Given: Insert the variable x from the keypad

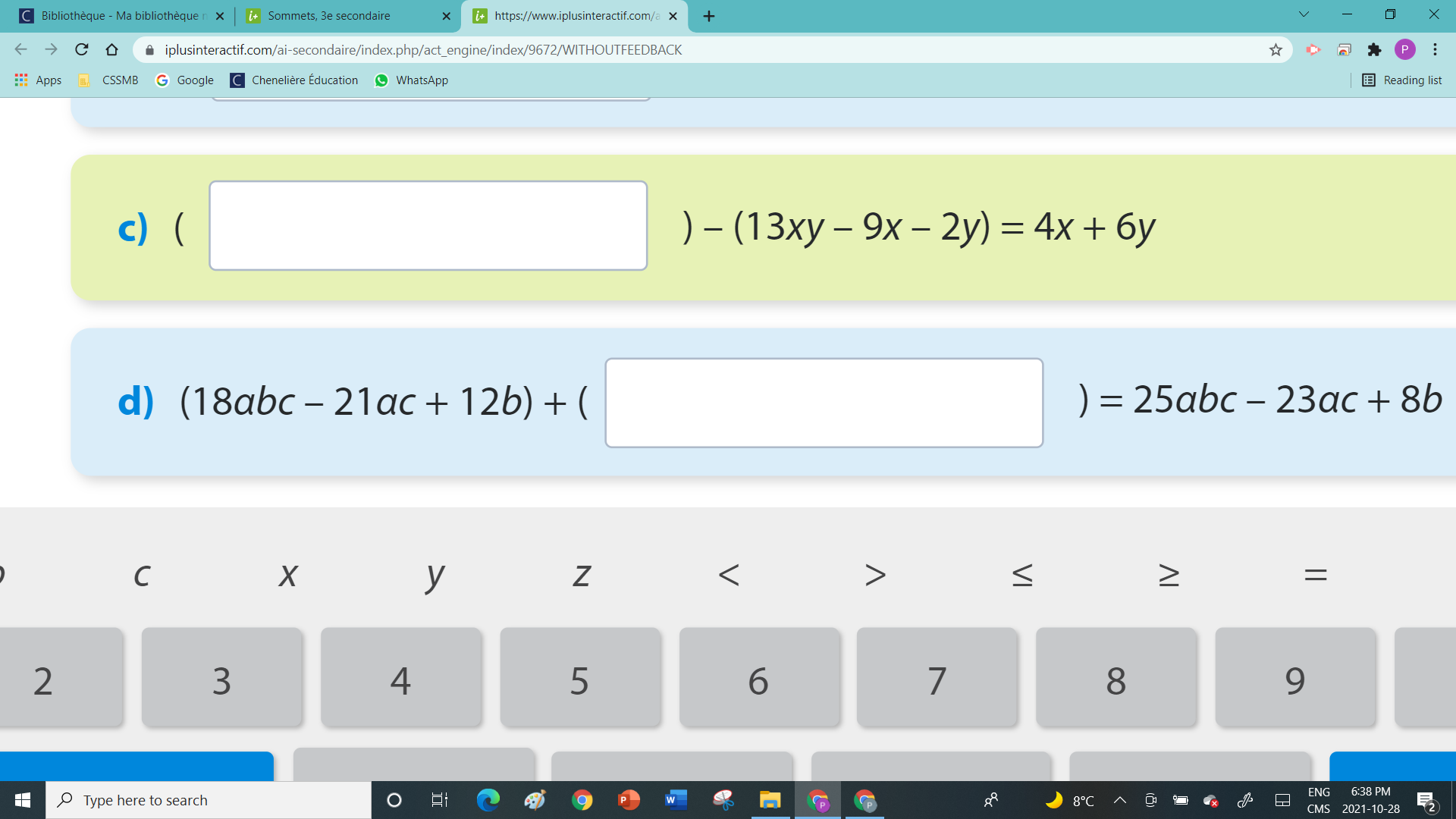Looking at the screenshot, I should point(288,575).
